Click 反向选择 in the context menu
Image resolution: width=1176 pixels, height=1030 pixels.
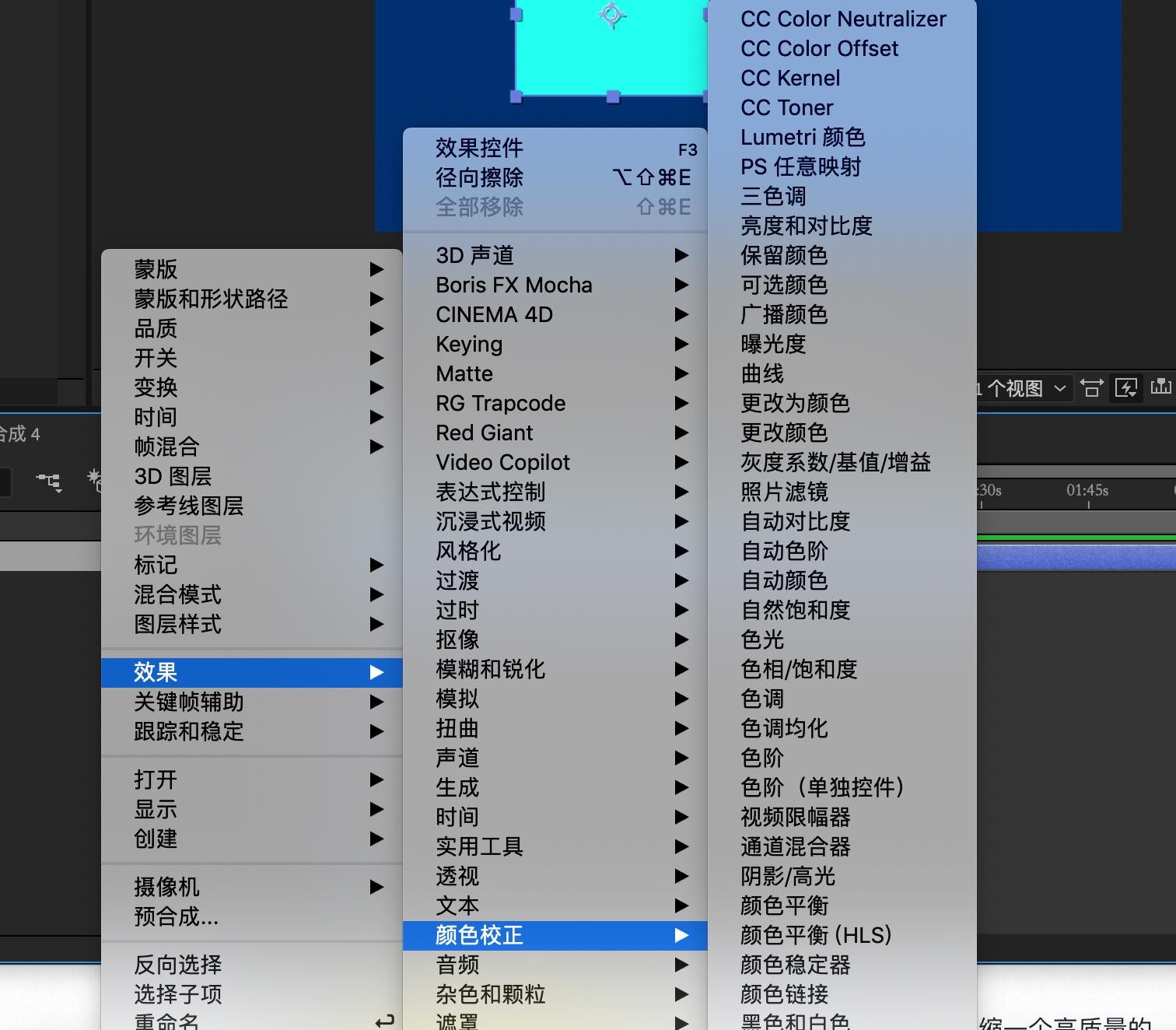click(x=180, y=964)
